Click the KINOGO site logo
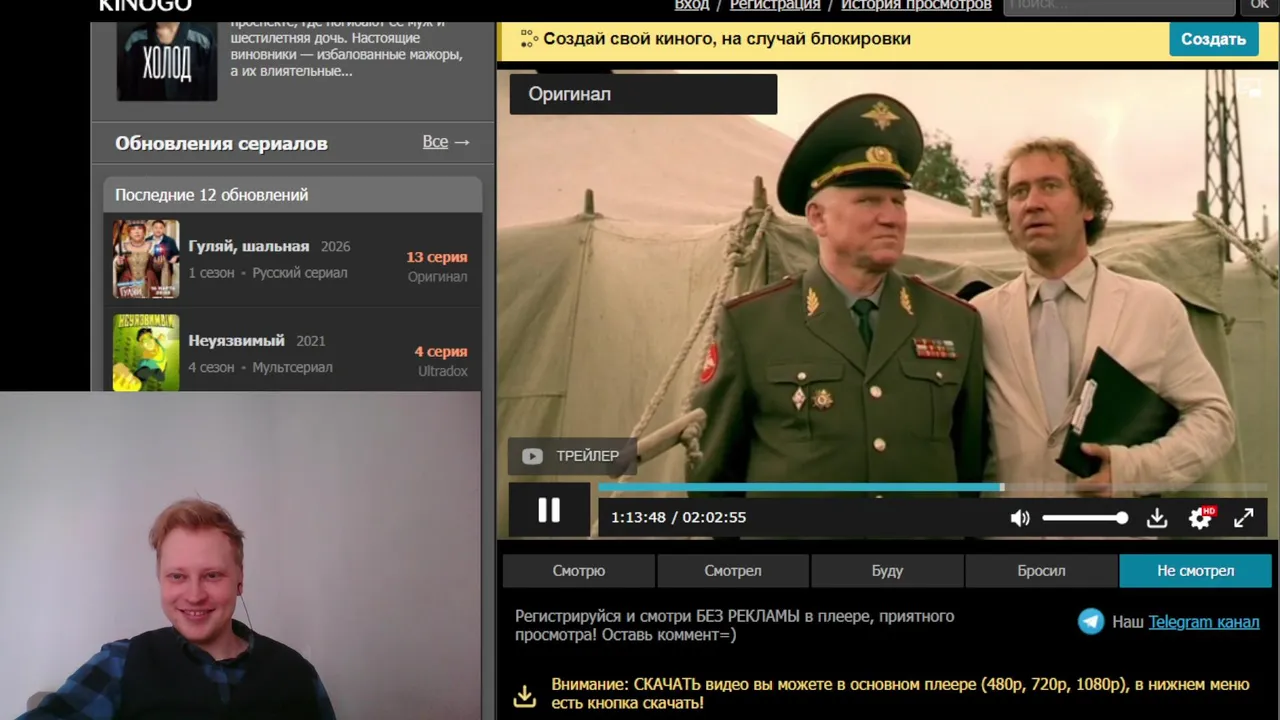The height and width of the screenshot is (720, 1280). coord(145,6)
